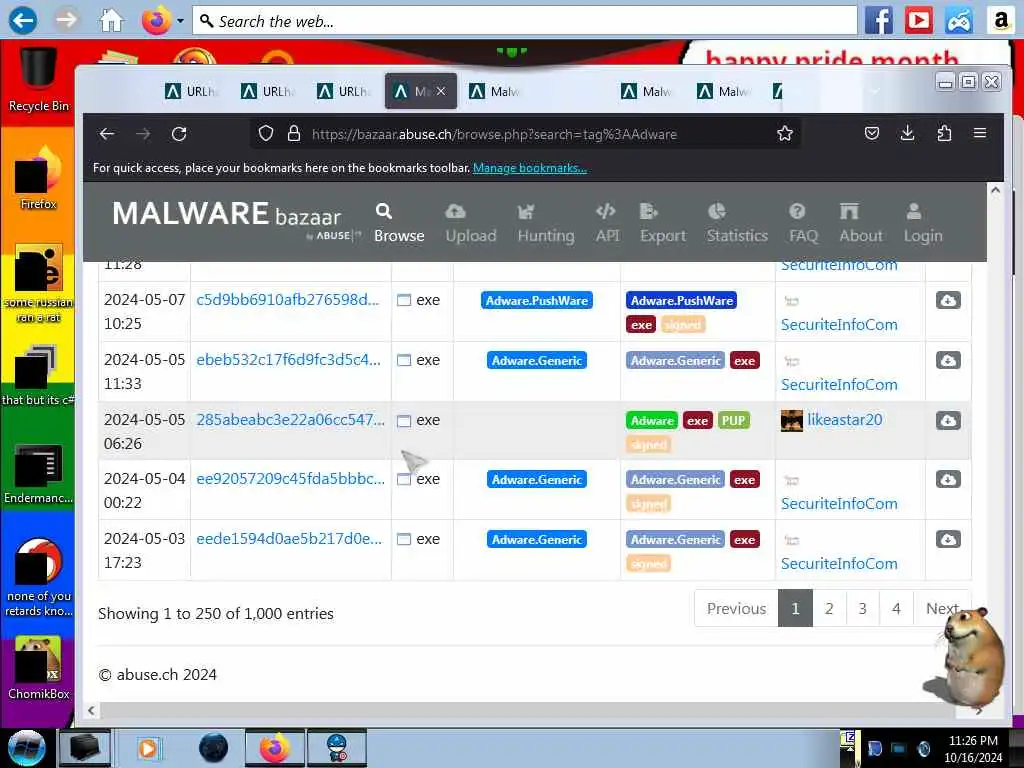Screen dimensions: 1024x768
Task: Open hash ee92057209c45fda5bbbc... link
Action: pyautogui.click(x=291, y=479)
